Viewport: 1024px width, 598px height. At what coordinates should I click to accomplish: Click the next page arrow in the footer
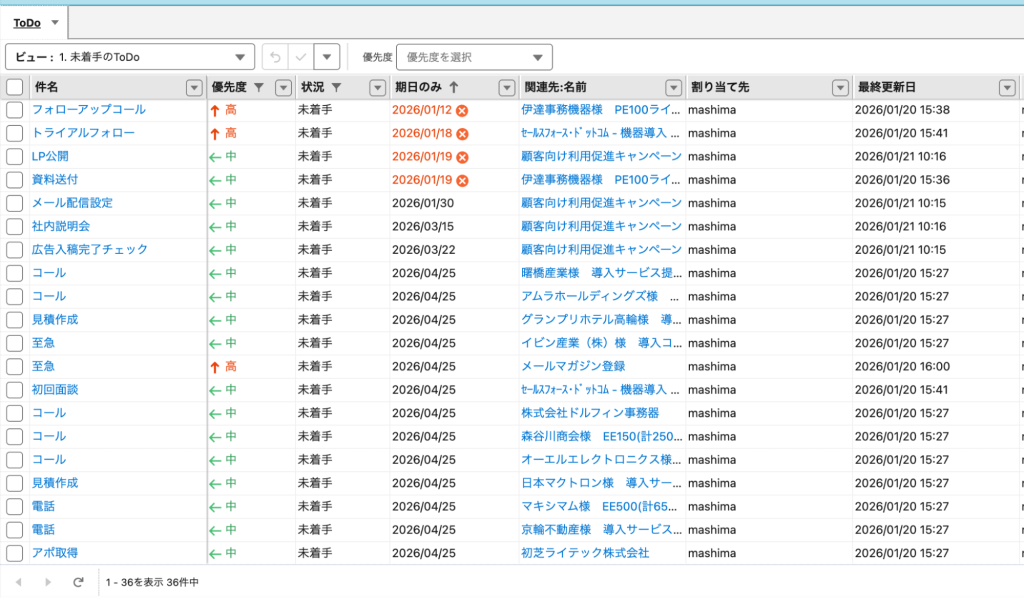(x=48, y=581)
